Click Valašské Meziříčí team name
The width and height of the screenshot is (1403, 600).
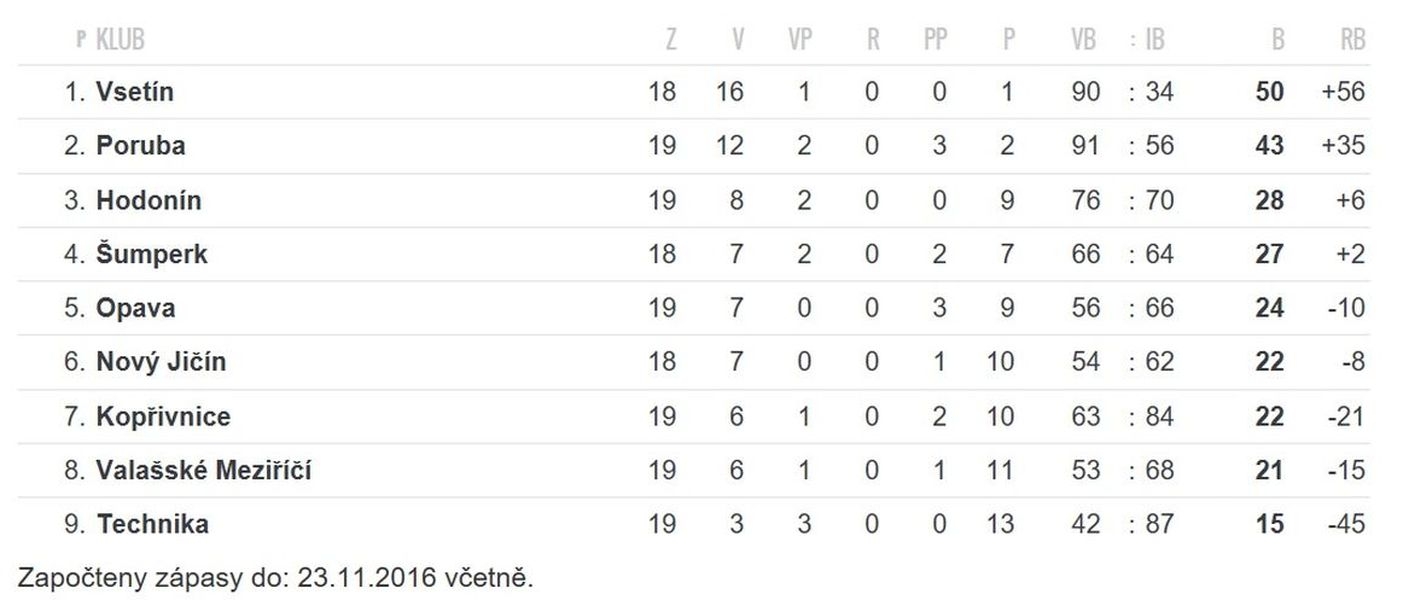click(x=204, y=470)
